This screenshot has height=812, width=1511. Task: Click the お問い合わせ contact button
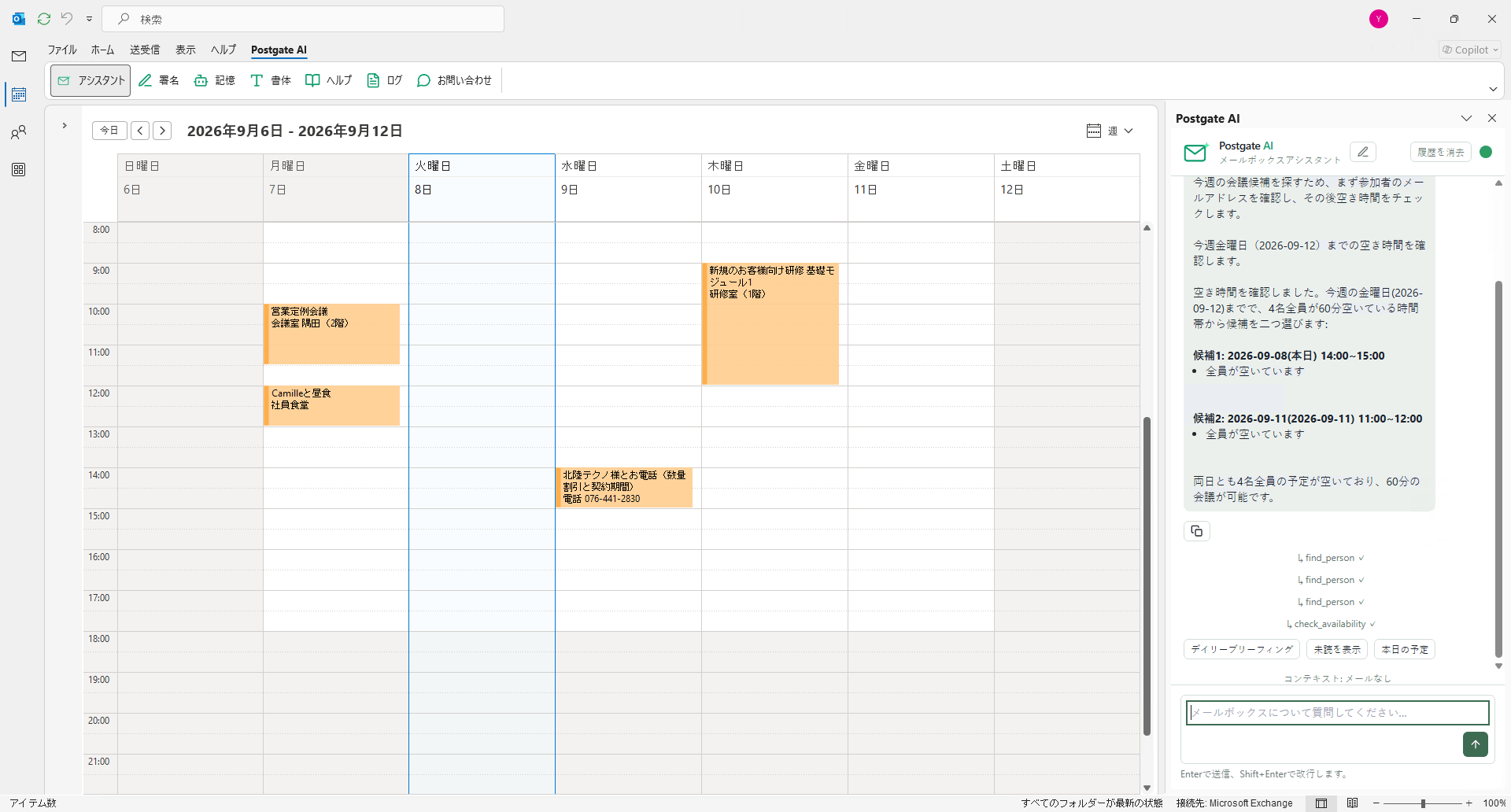click(454, 80)
